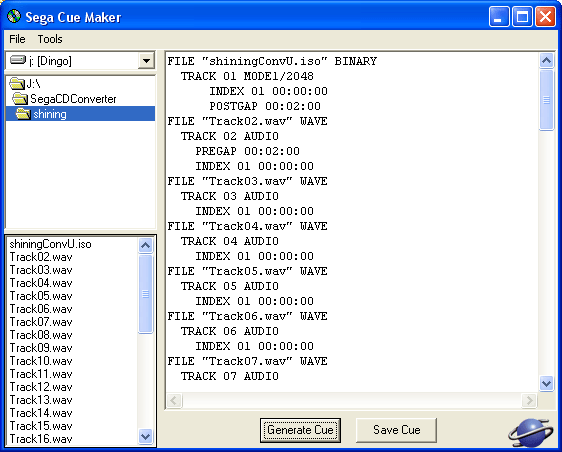Click cue text scroll down arrow
Viewport: 562px width, 452px height.
[x=546, y=384]
